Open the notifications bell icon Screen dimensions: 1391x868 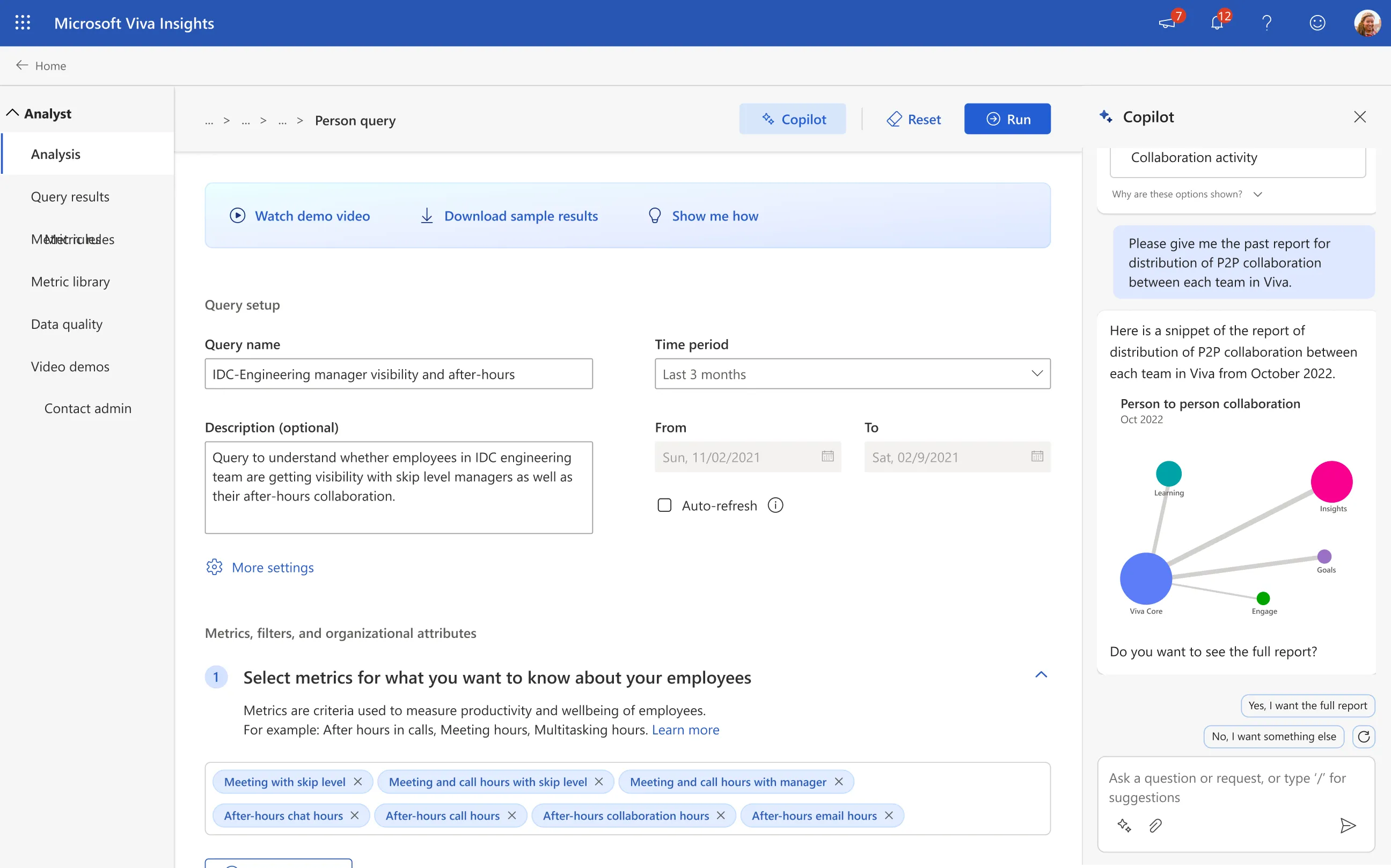point(1217,23)
